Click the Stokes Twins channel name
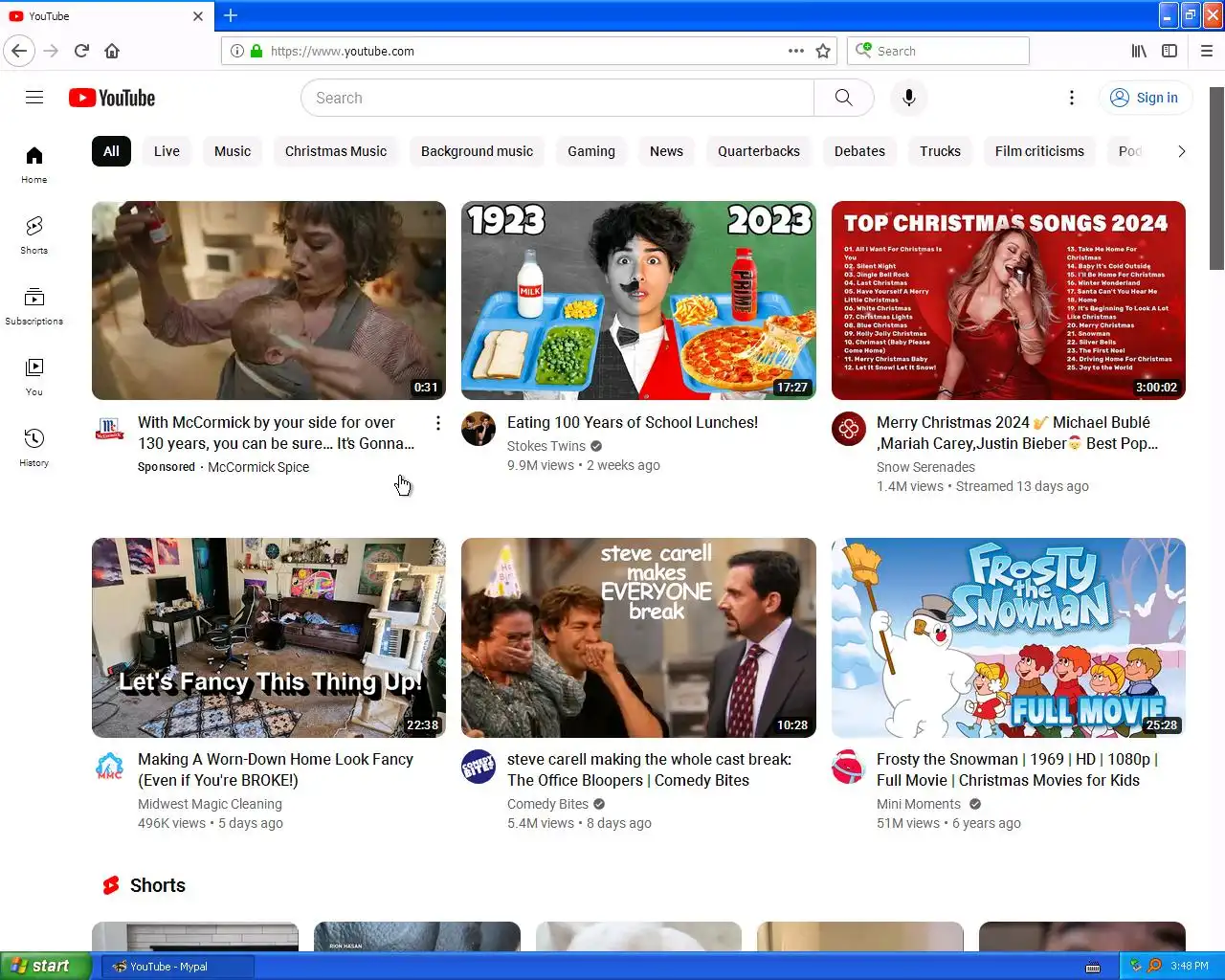This screenshot has height=980, width=1225. tap(546, 446)
